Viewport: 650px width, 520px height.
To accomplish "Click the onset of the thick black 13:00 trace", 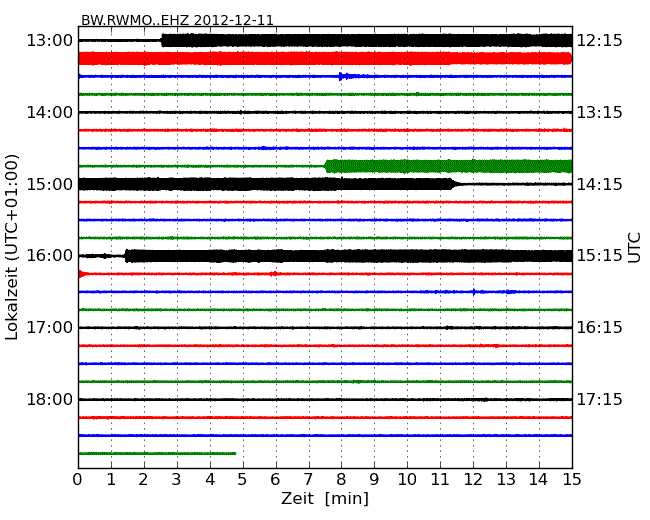I will (162, 40).
